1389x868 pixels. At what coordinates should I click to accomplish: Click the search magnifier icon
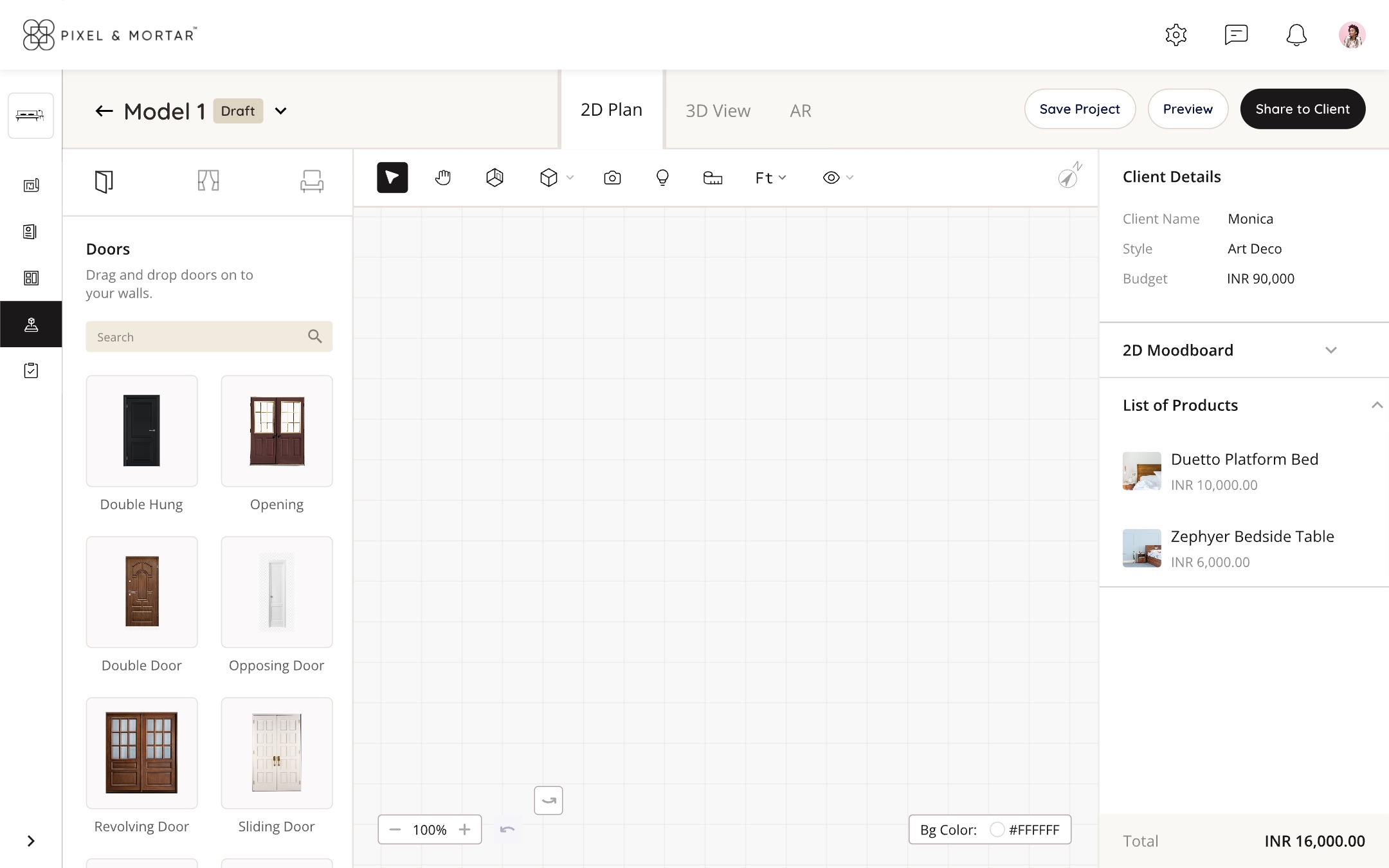(314, 336)
